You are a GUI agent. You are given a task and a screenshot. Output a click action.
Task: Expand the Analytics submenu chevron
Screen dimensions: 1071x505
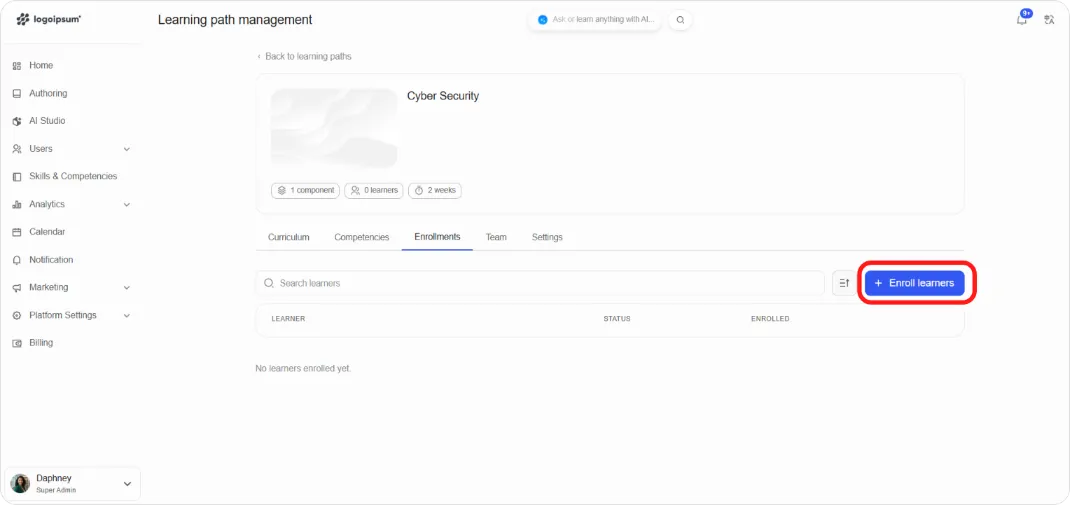(126, 204)
